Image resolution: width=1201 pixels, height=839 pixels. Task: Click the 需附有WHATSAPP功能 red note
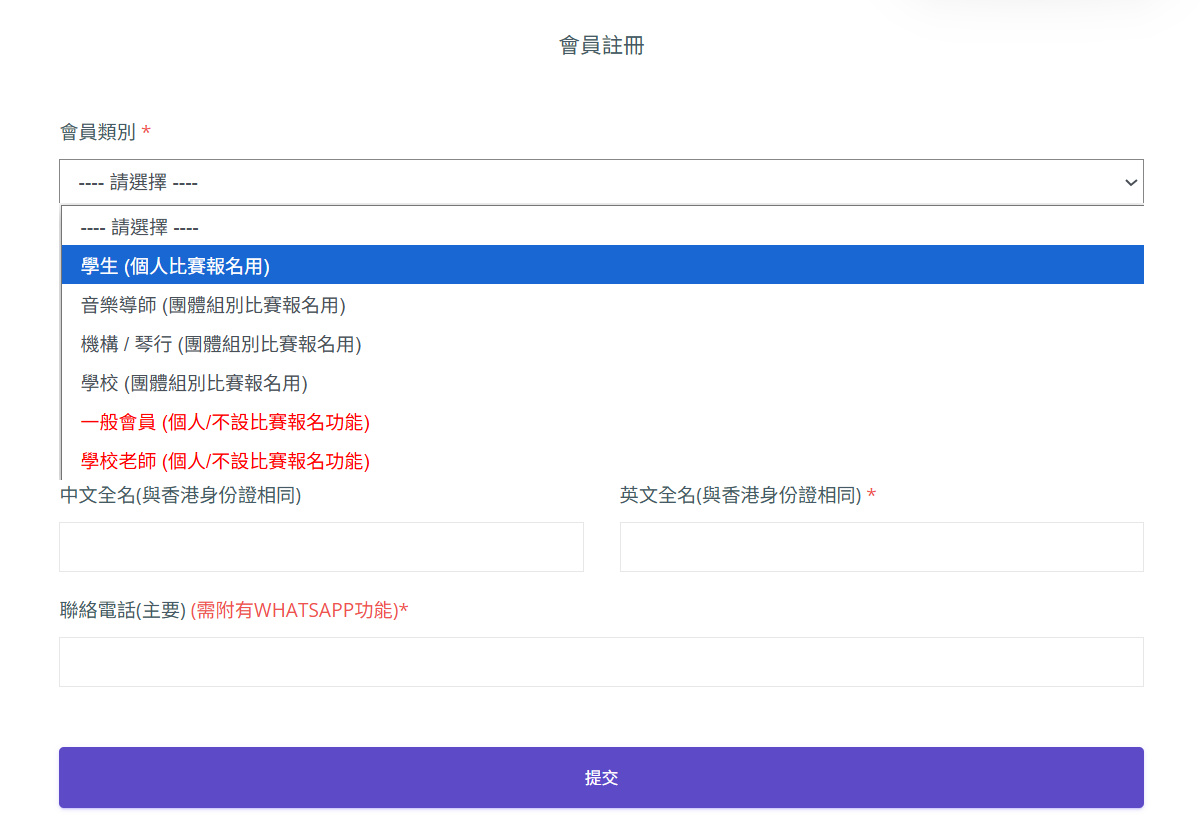point(299,610)
